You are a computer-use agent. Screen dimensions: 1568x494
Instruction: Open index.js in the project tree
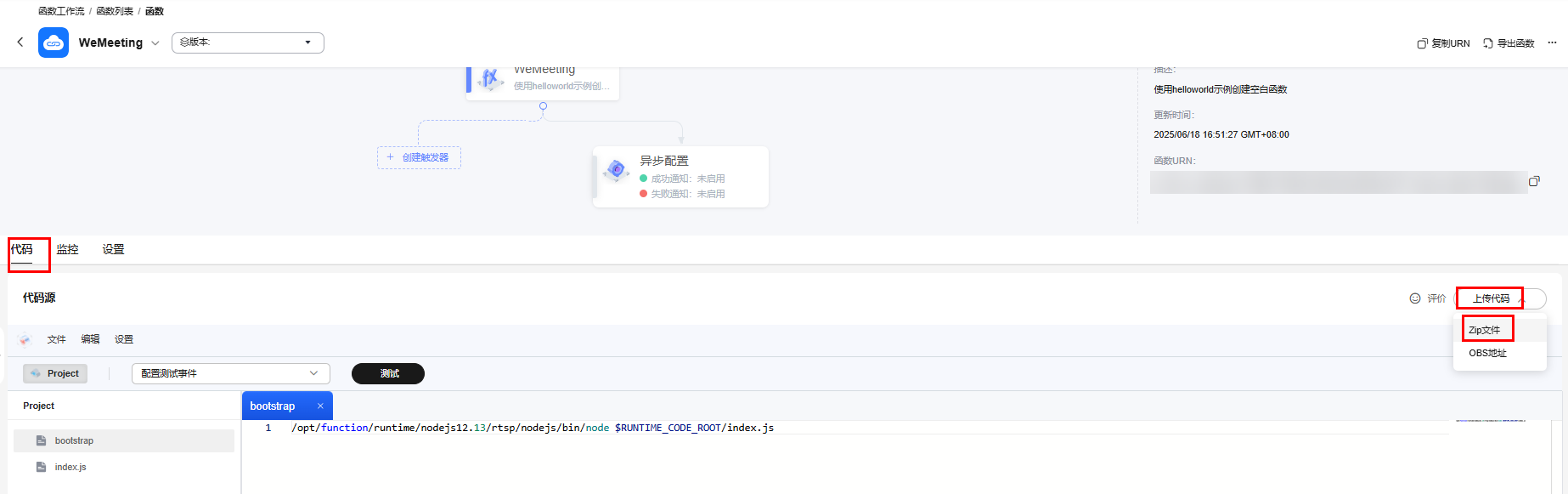71,467
